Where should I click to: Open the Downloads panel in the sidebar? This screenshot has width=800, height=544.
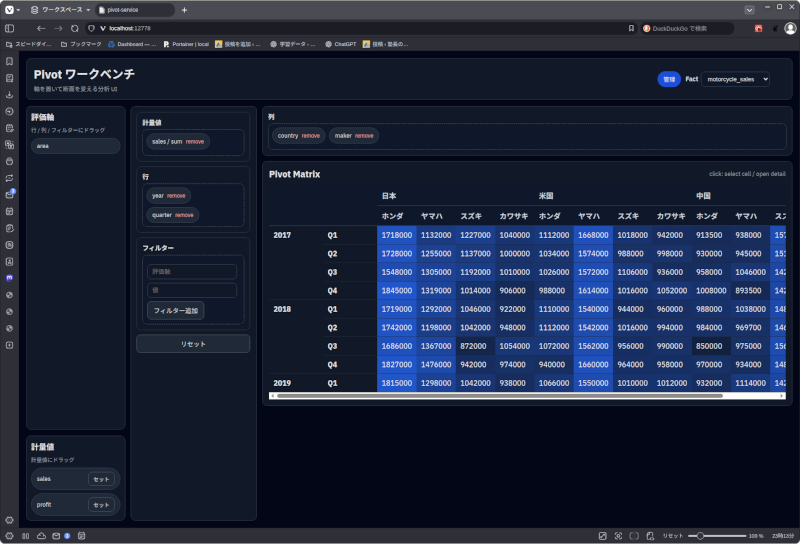click(9, 96)
